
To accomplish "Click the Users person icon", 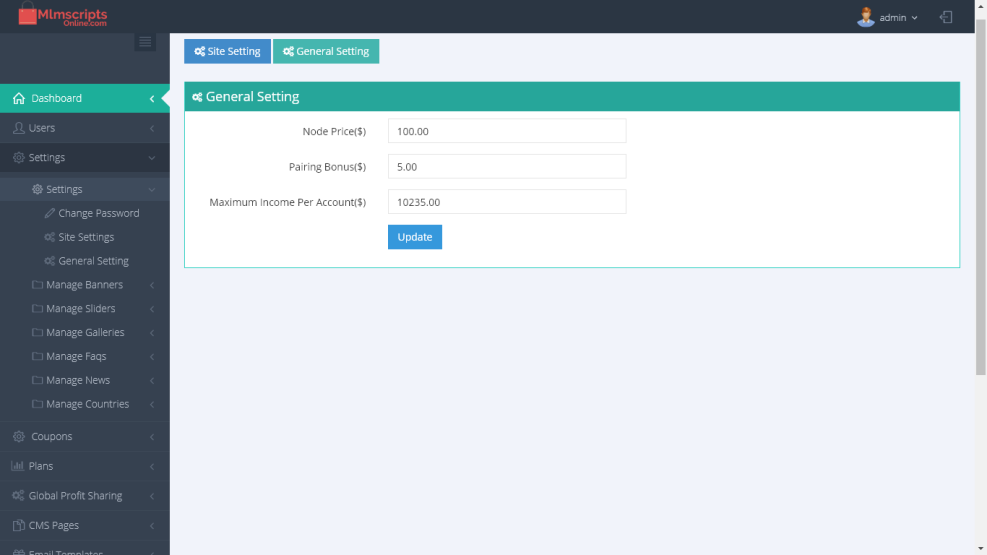I will [18, 128].
